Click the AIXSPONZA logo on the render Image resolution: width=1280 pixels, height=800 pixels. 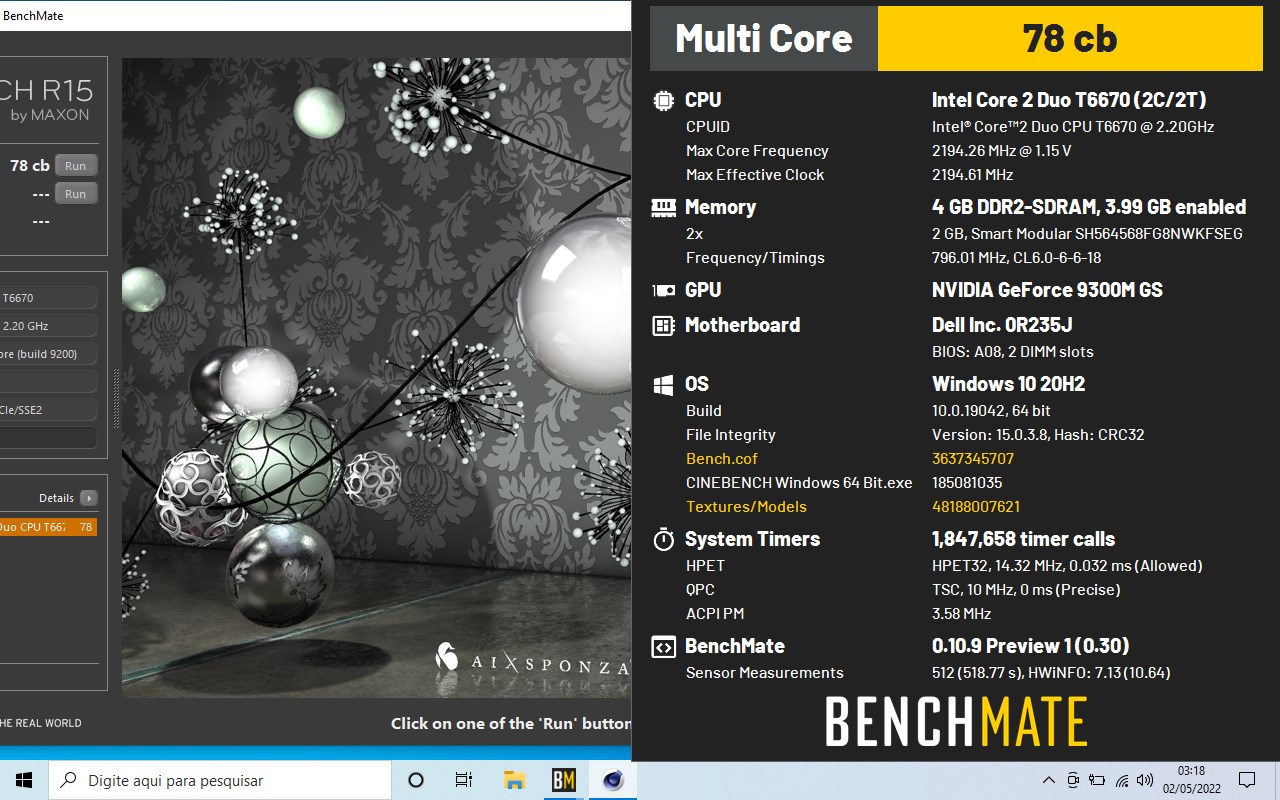(x=533, y=659)
